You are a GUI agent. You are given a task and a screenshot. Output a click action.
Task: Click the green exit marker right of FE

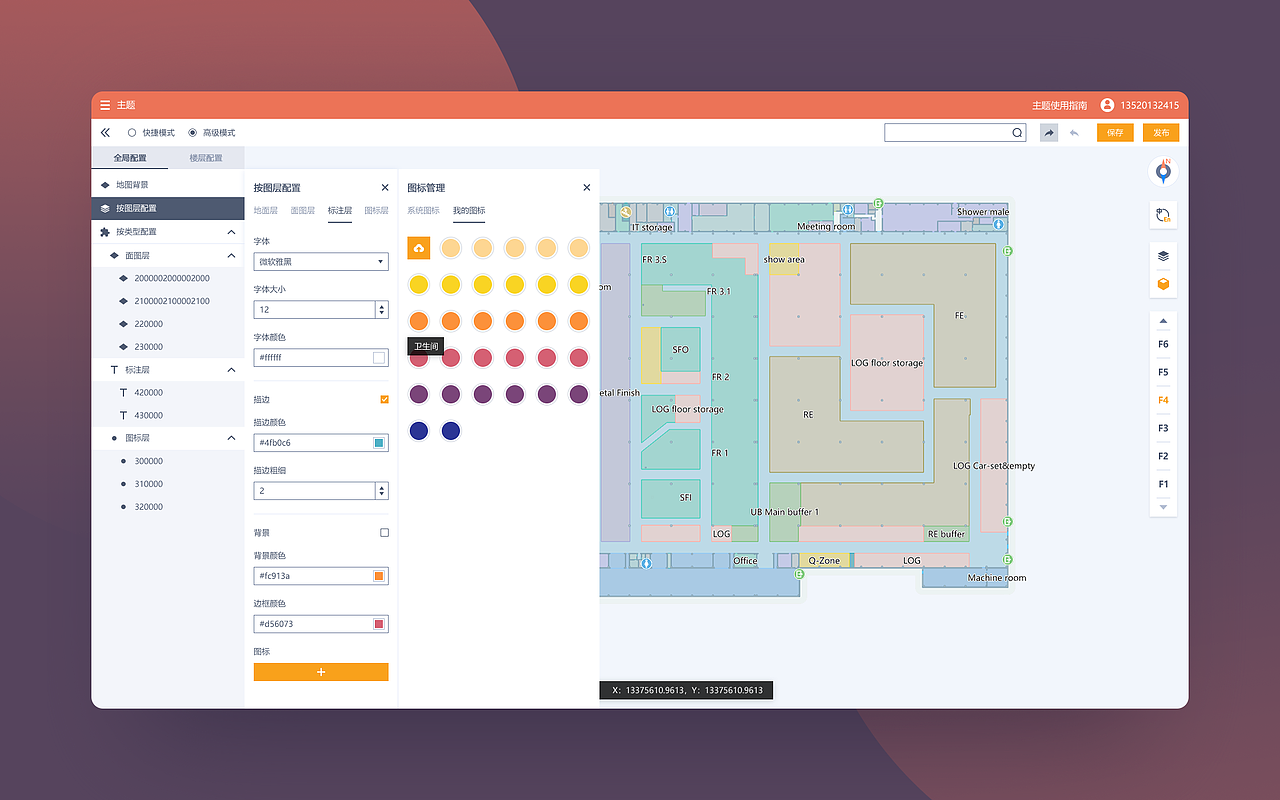(x=1008, y=251)
